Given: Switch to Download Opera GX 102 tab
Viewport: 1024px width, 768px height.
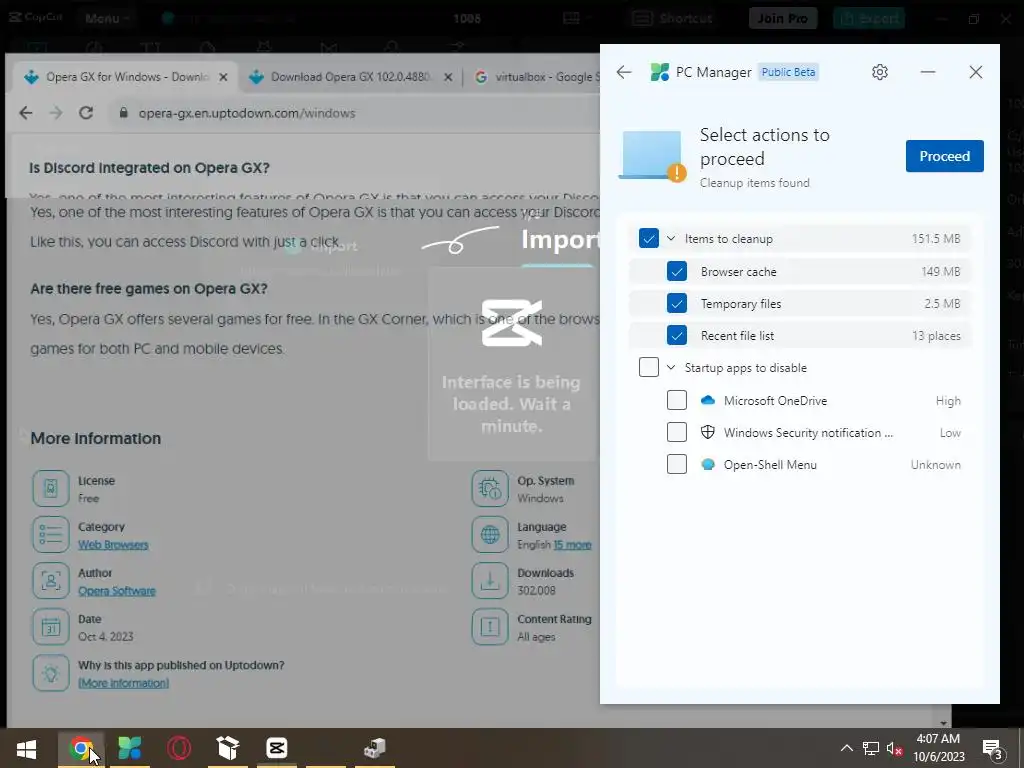Looking at the screenshot, I should click(351, 77).
